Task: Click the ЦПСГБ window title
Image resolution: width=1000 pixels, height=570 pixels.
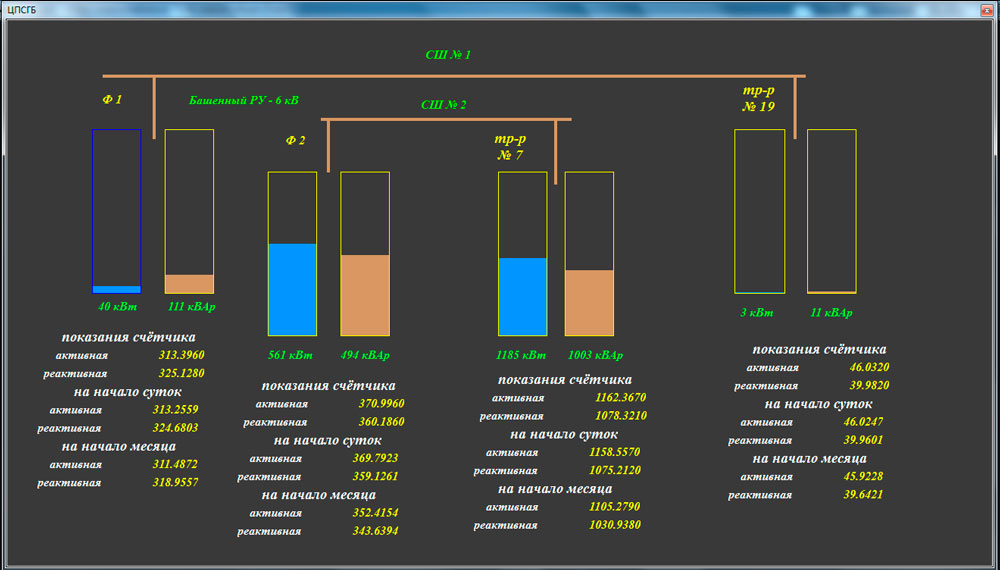Action: coord(23,9)
